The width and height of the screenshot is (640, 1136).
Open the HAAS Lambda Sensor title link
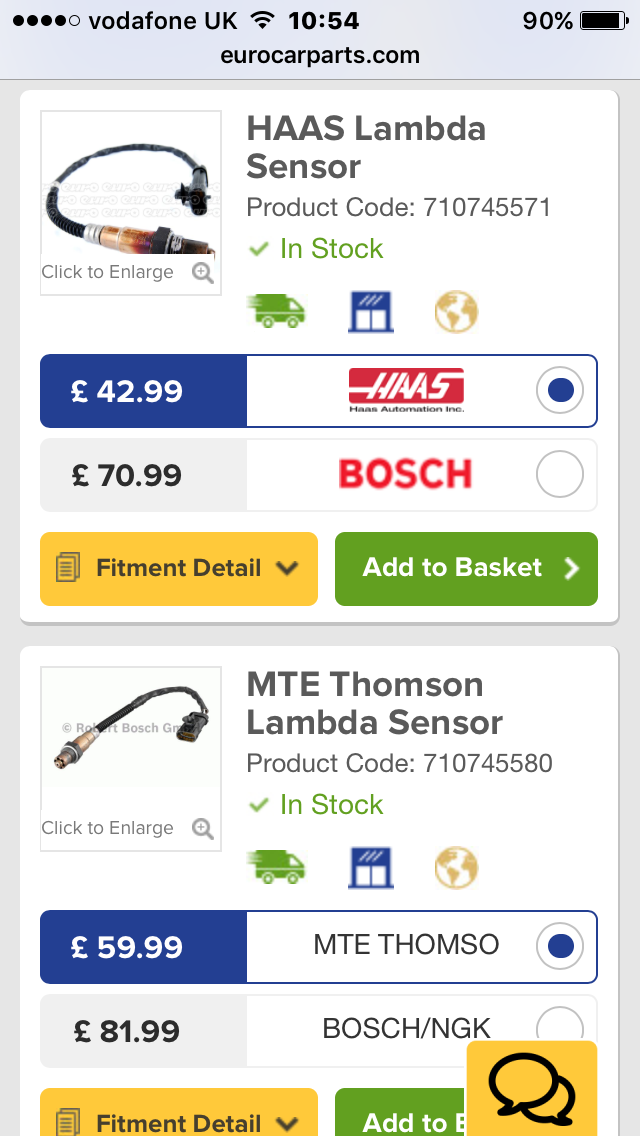[366, 147]
